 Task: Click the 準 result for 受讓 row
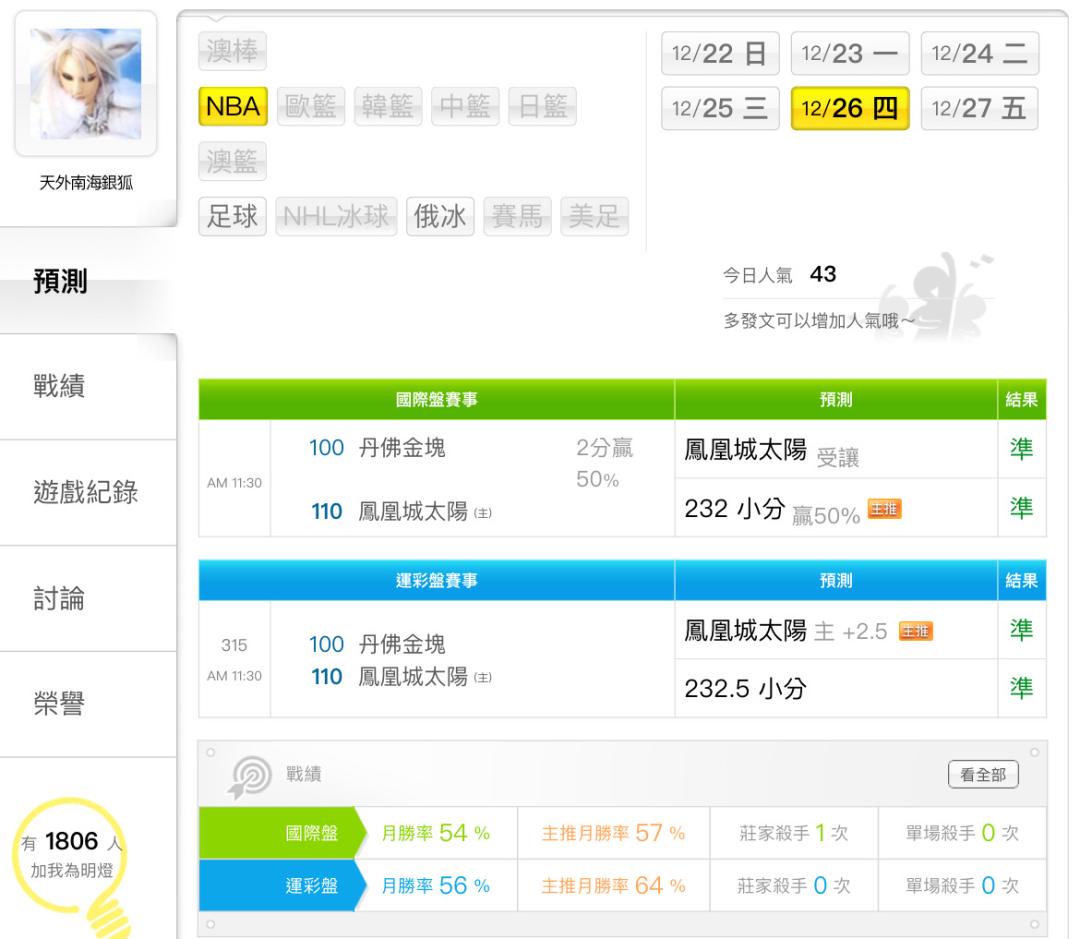click(x=1021, y=449)
